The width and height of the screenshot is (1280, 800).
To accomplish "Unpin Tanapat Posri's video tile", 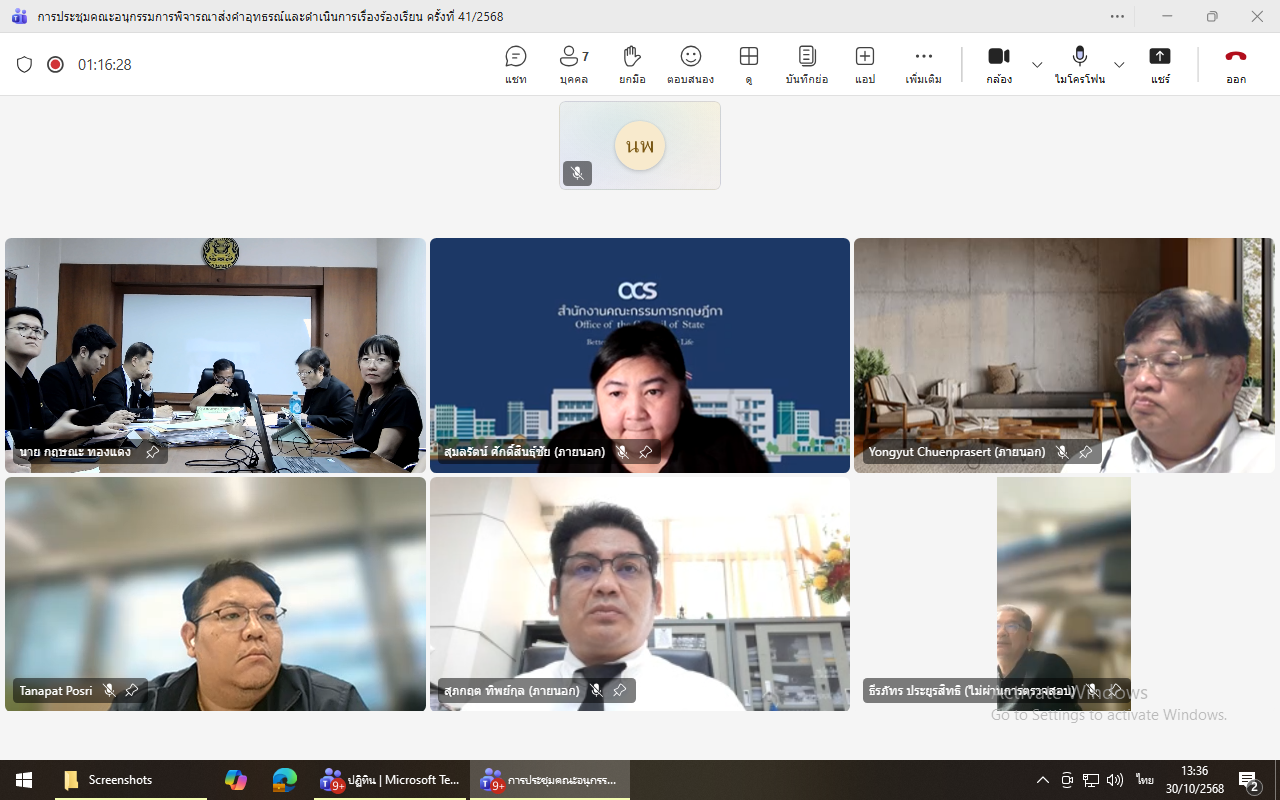I will [132, 691].
